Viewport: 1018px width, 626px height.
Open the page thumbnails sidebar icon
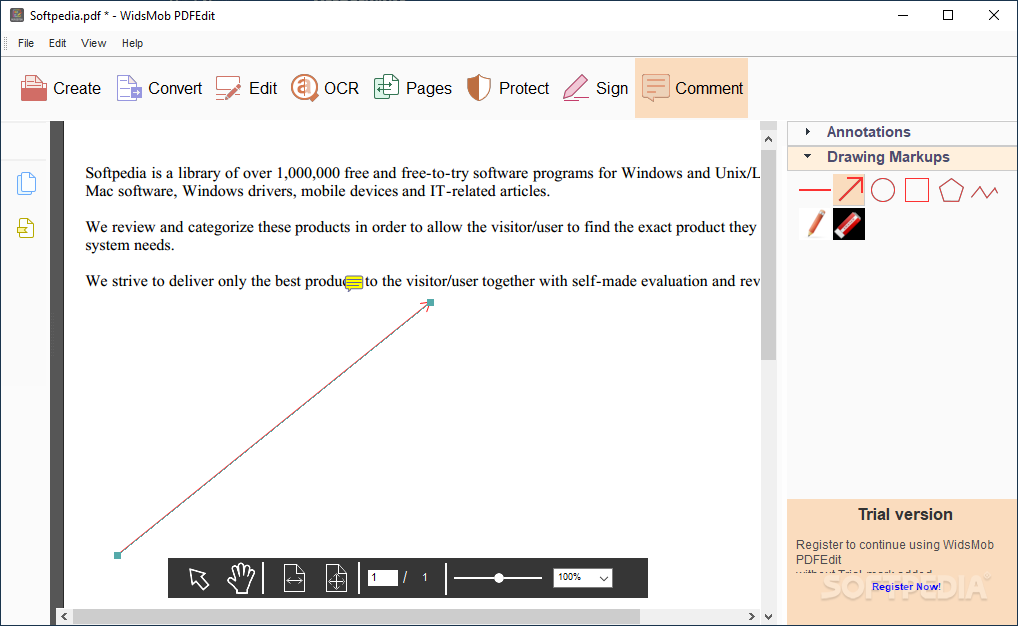click(26, 184)
